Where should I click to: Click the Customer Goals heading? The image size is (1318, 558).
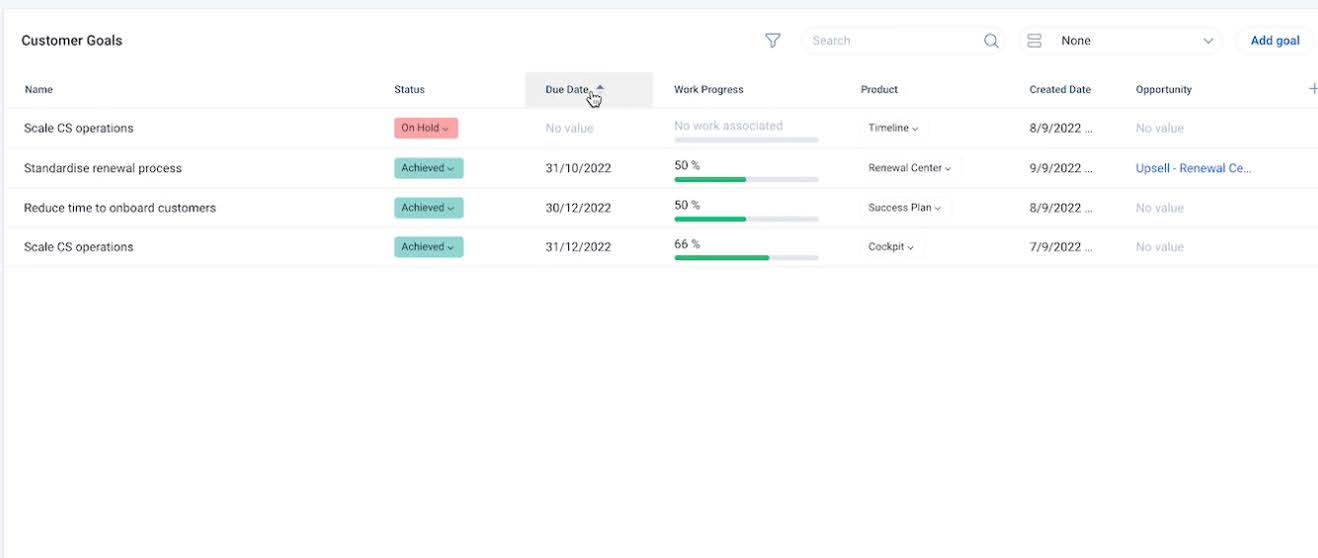tap(72, 41)
